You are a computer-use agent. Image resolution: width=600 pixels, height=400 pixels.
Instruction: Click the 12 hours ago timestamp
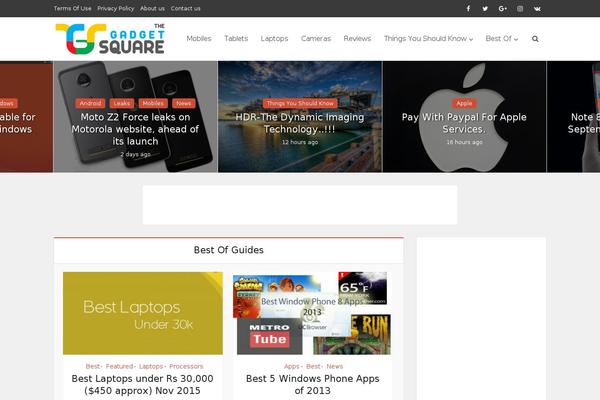pyautogui.click(x=300, y=142)
